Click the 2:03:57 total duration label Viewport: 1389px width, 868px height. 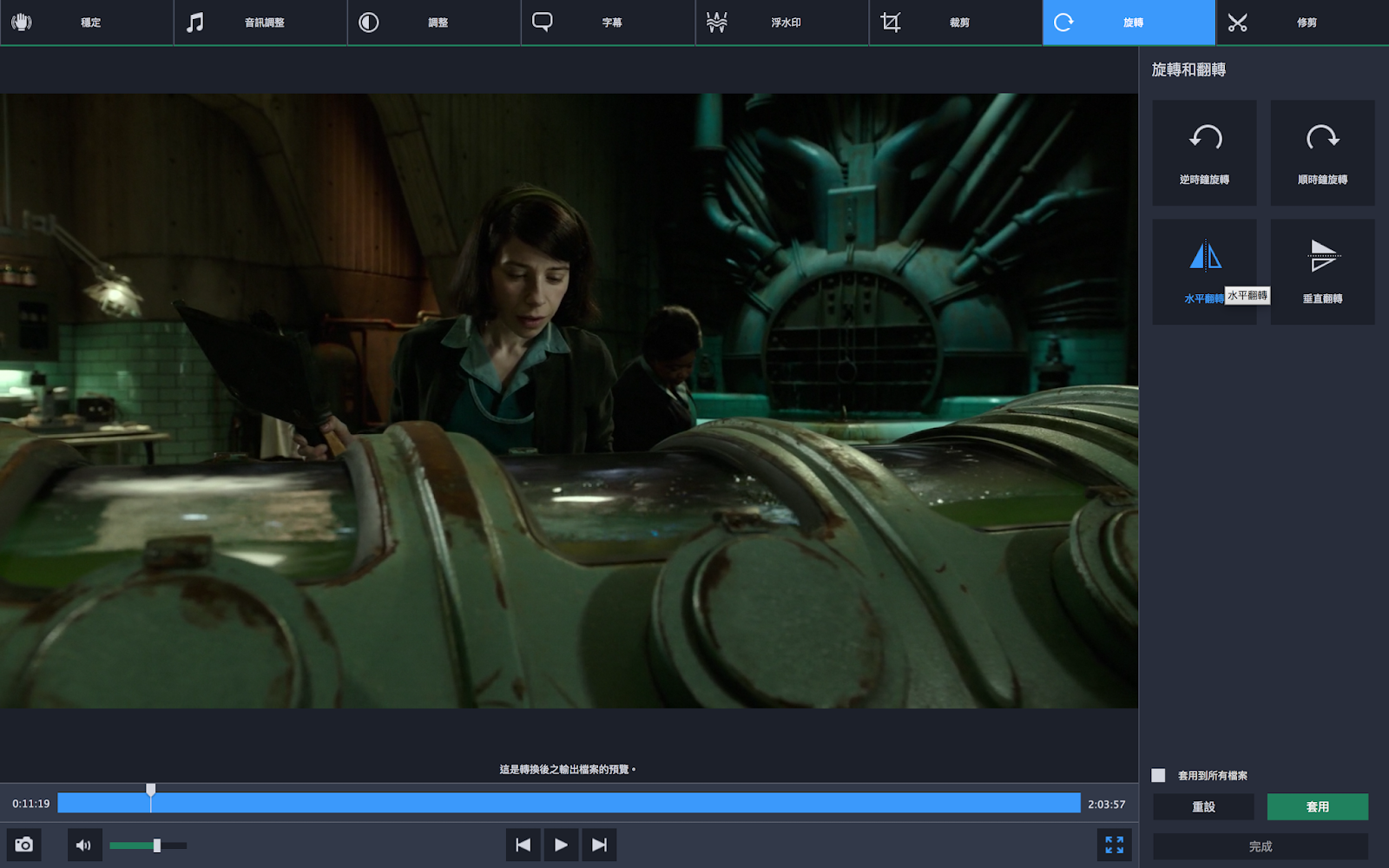click(1106, 805)
